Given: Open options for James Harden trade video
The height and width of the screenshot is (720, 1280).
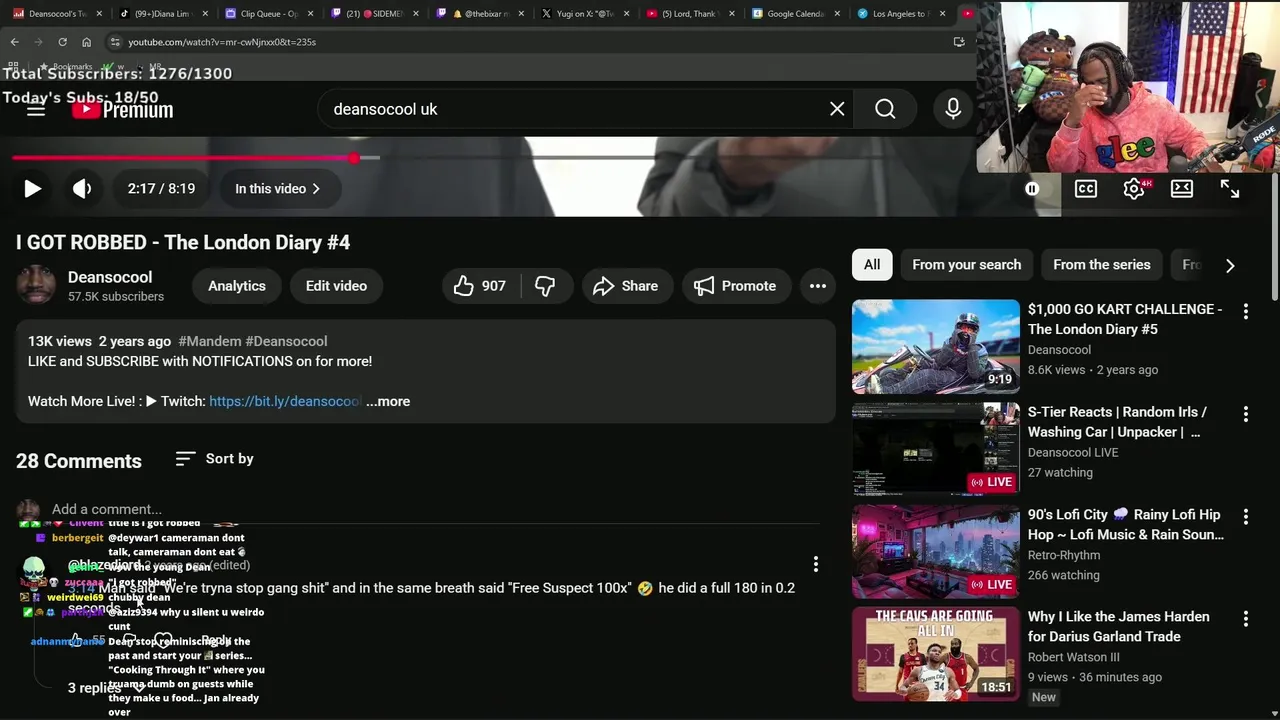Looking at the screenshot, I should click(1246, 619).
